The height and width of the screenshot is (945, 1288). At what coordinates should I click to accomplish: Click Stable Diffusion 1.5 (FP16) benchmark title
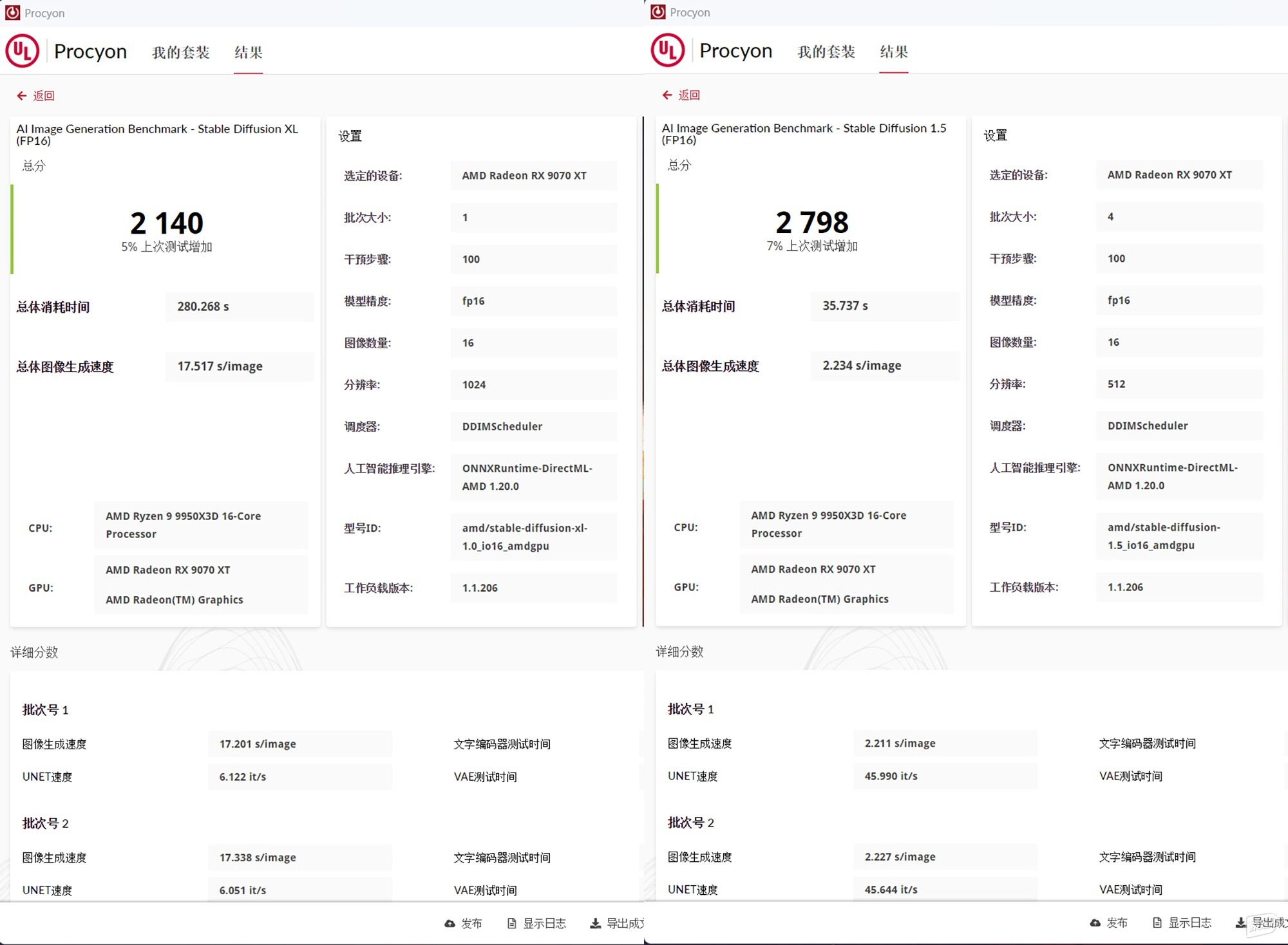tap(804, 134)
